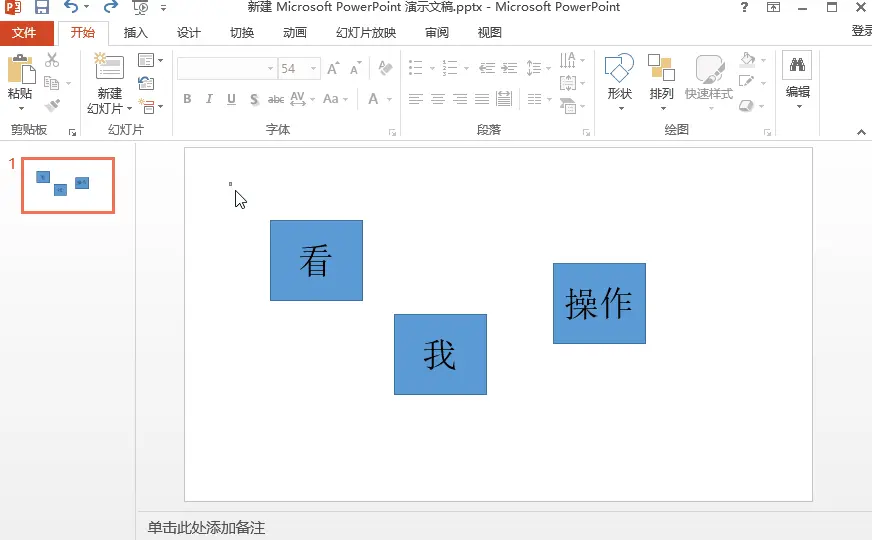Viewport: 872px width, 540px height.
Task: Open Arrange (排列) menu
Action: click(x=661, y=82)
